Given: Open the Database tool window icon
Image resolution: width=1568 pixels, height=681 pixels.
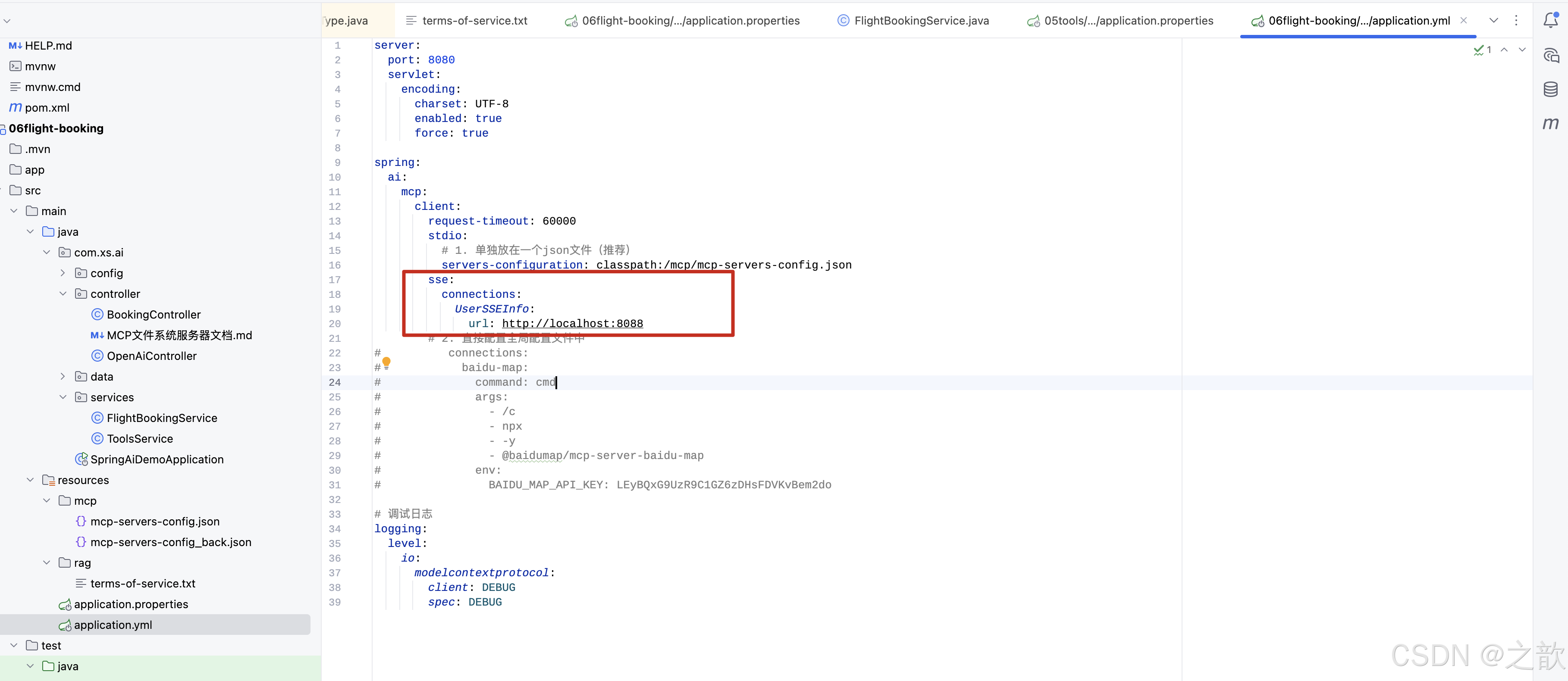Looking at the screenshot, I should (1550, 90).
